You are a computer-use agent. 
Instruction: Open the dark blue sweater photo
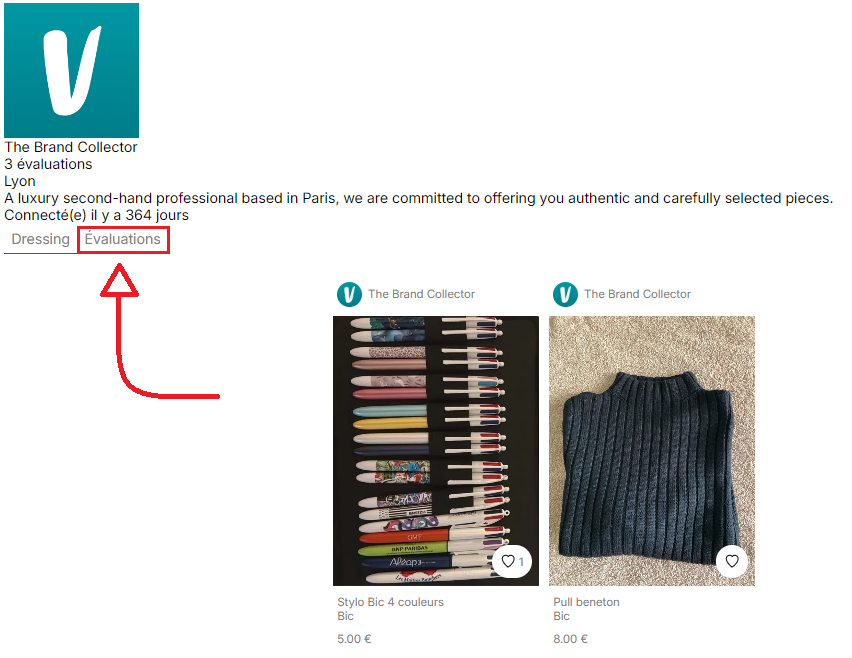pos(651,451)
